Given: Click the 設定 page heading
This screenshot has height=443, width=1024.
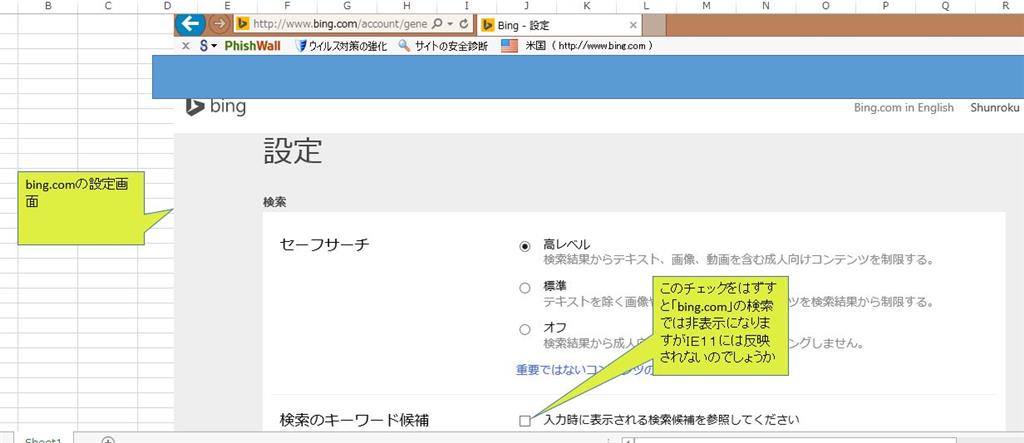Looking at the screenshot, I should coord(293,150).
